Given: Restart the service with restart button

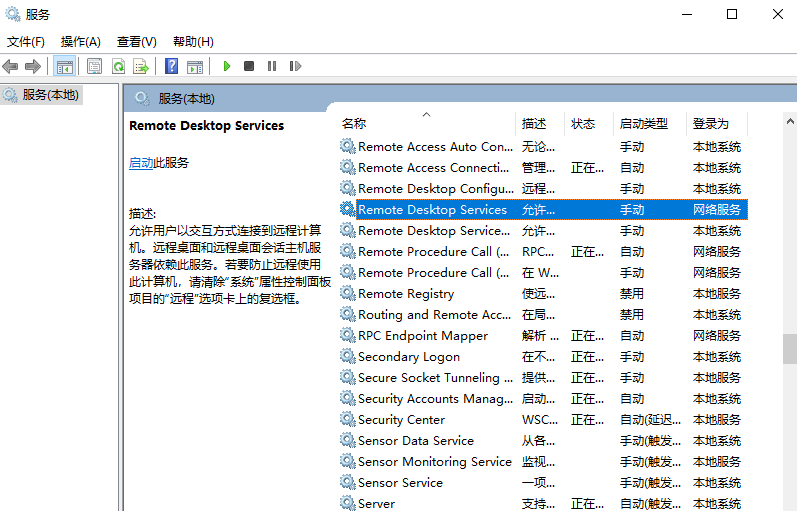Looking at the screenshot, I should click(295, 66).
